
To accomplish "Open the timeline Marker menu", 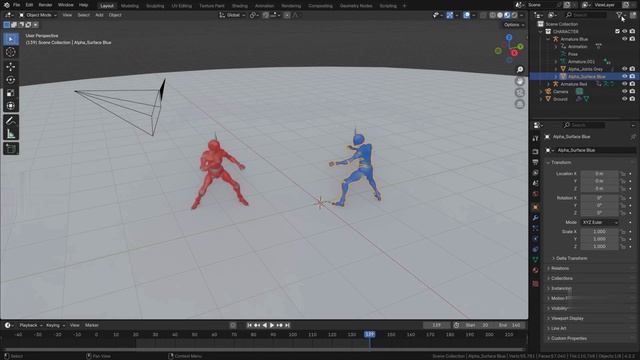I will [x=92, y=325].
